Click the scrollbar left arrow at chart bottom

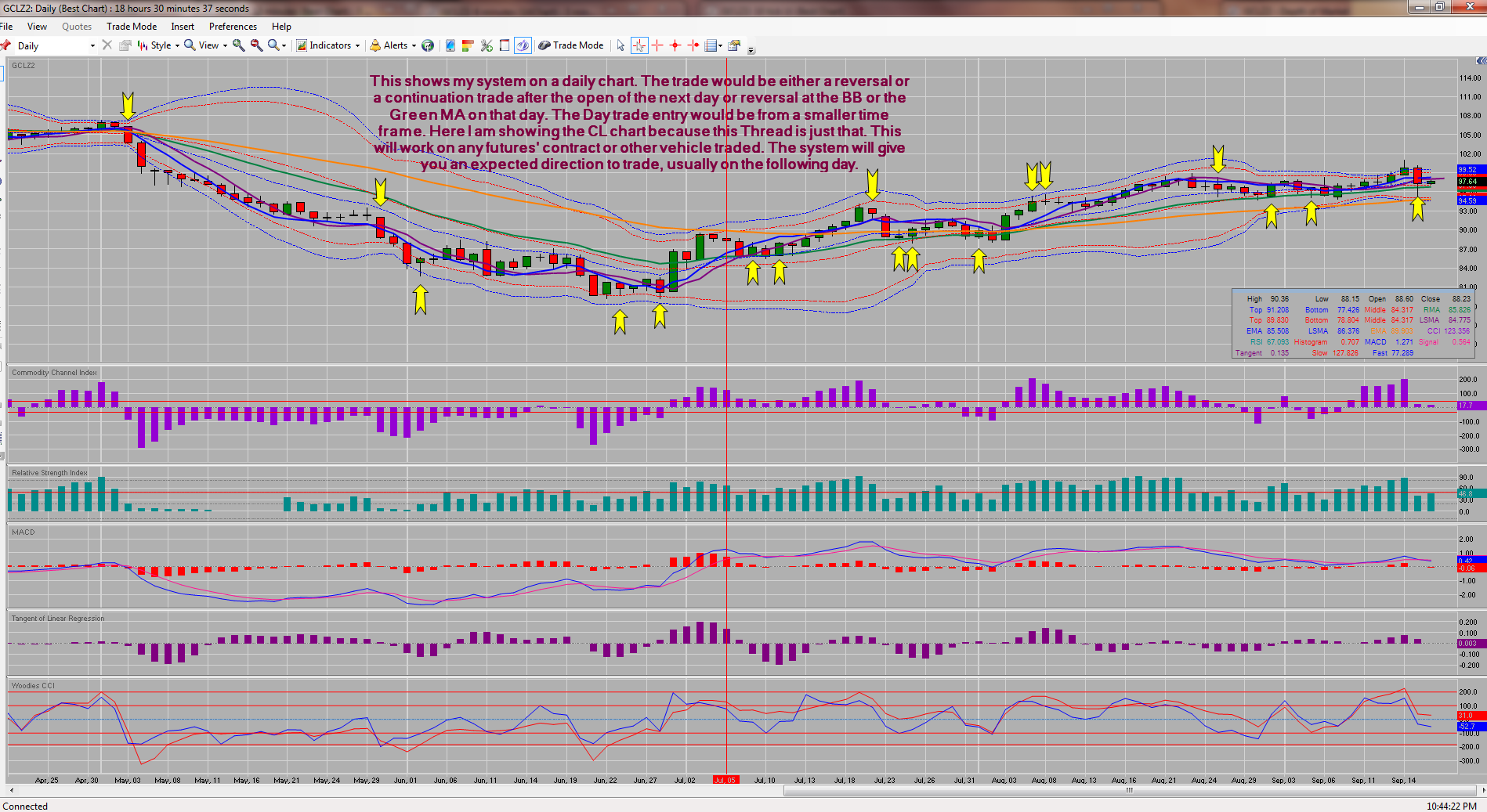pos(11,790)
